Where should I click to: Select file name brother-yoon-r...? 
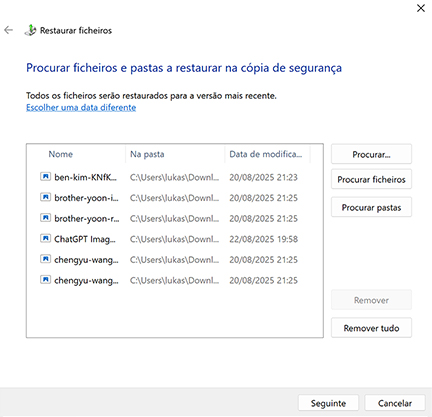(x=87, y=218)
